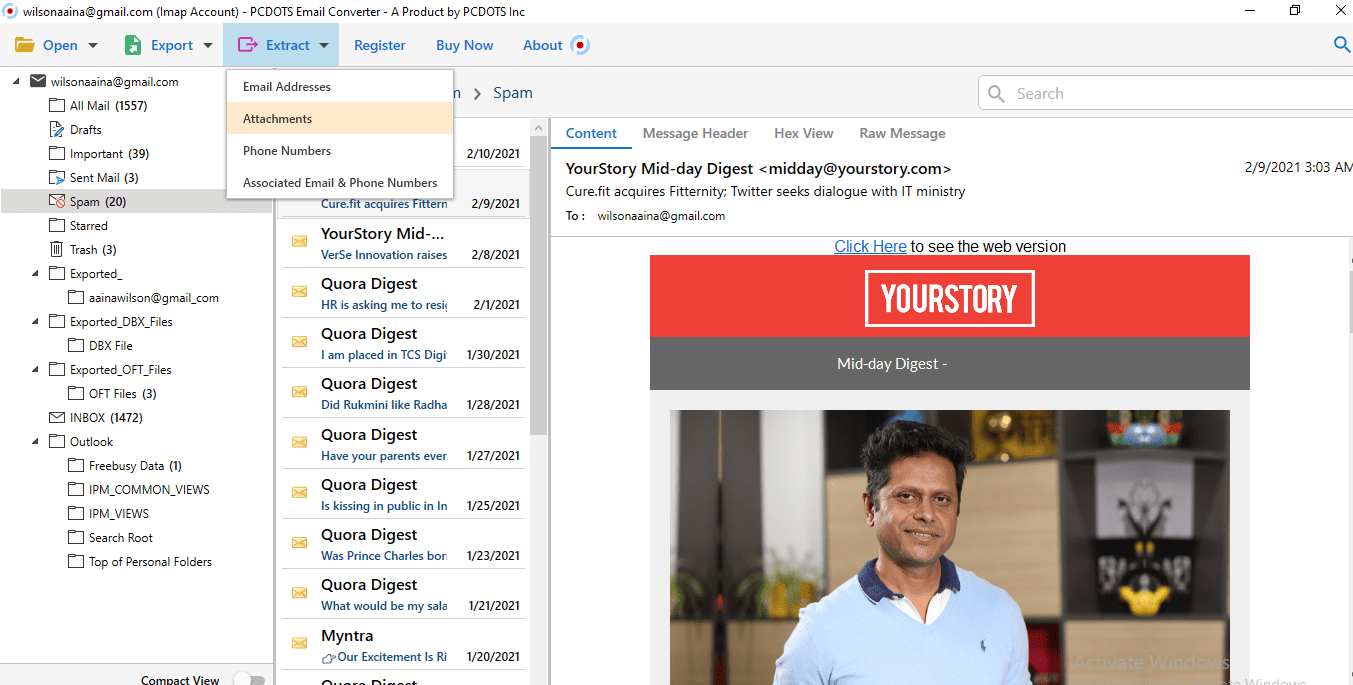The image size is (1353, 685).
Task: Click the Extract dropdown arrow
Action: tap(324, 45)
